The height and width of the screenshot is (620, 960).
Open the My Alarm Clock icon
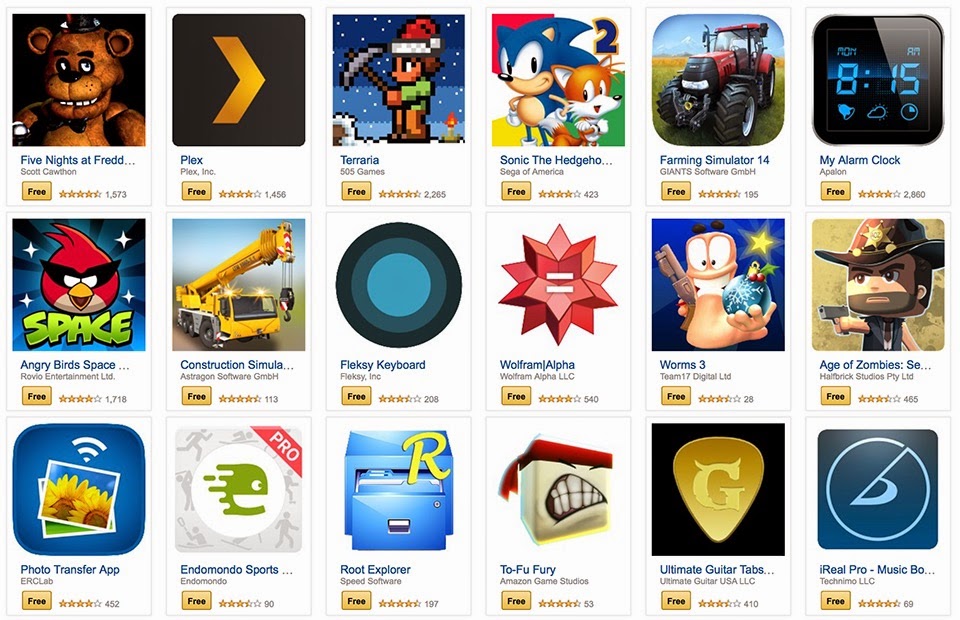[x=878, y=80]
